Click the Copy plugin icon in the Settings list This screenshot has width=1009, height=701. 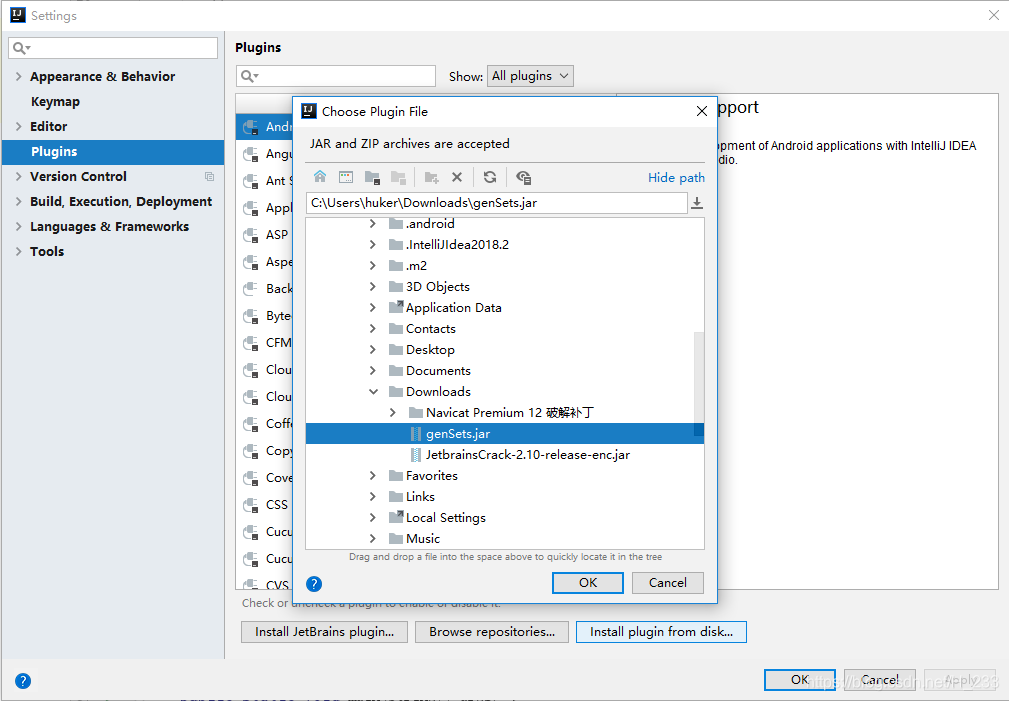[x=250, y=451]
